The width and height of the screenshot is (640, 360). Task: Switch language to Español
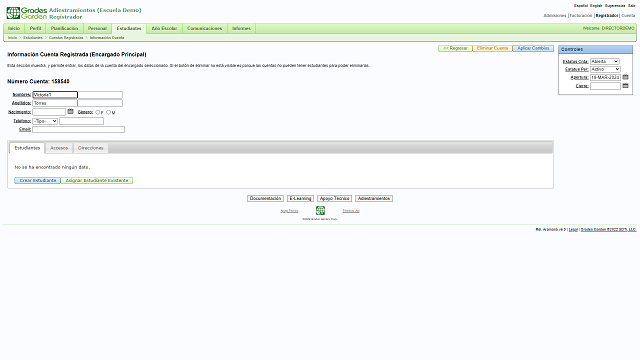(x=580, y=6)
